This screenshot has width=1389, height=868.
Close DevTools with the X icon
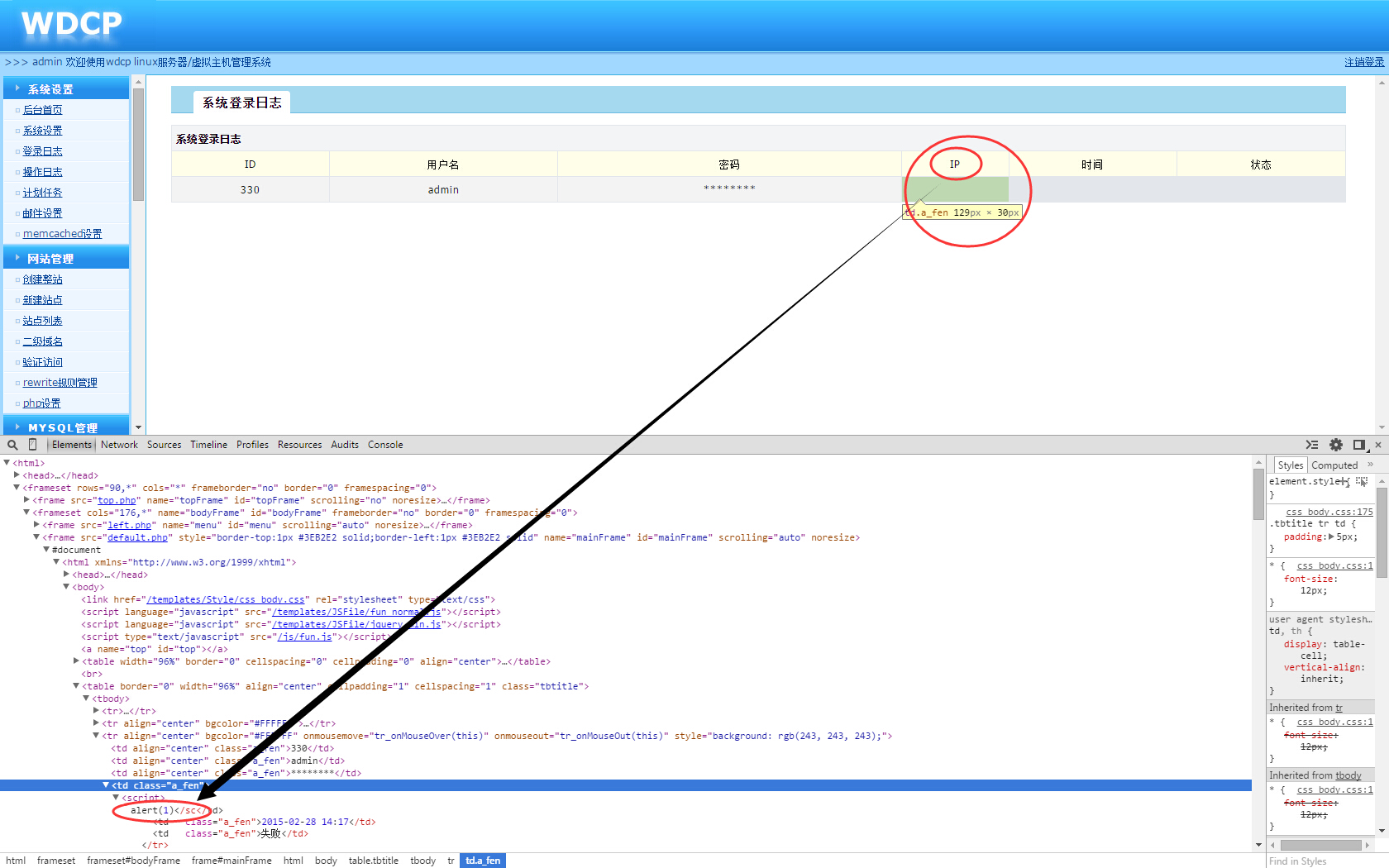1378,445
